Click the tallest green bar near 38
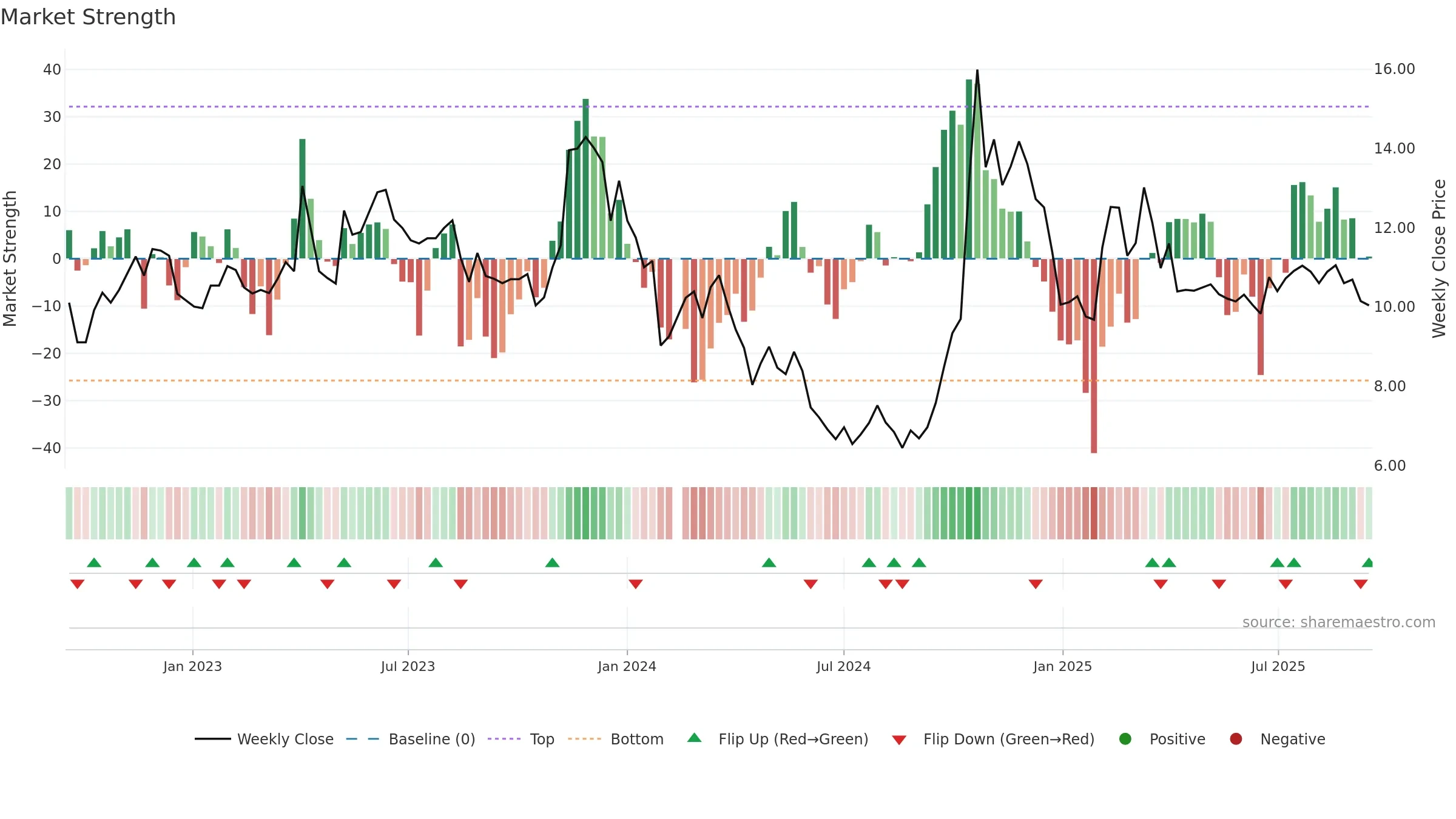Screen dimensions: 1456x819 tap(969, 169)
